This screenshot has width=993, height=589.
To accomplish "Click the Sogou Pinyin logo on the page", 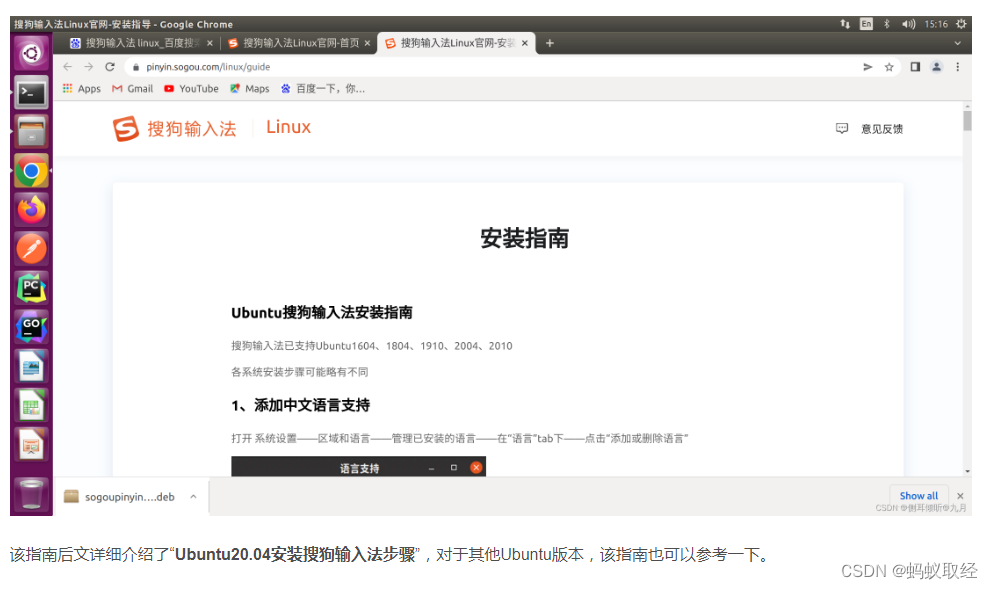I will [x=123, y=127].
